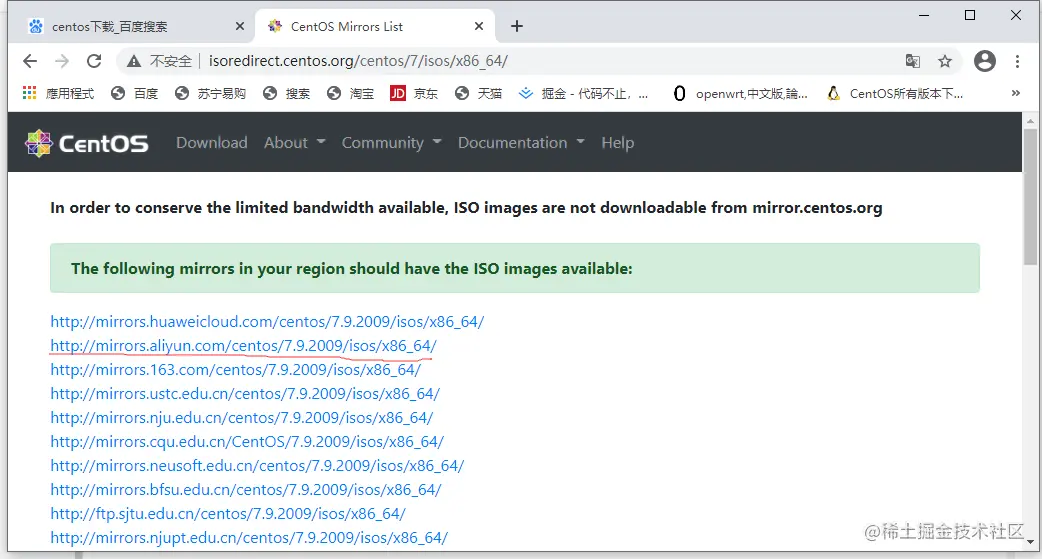Click the CentOS logo

point(86,143)
